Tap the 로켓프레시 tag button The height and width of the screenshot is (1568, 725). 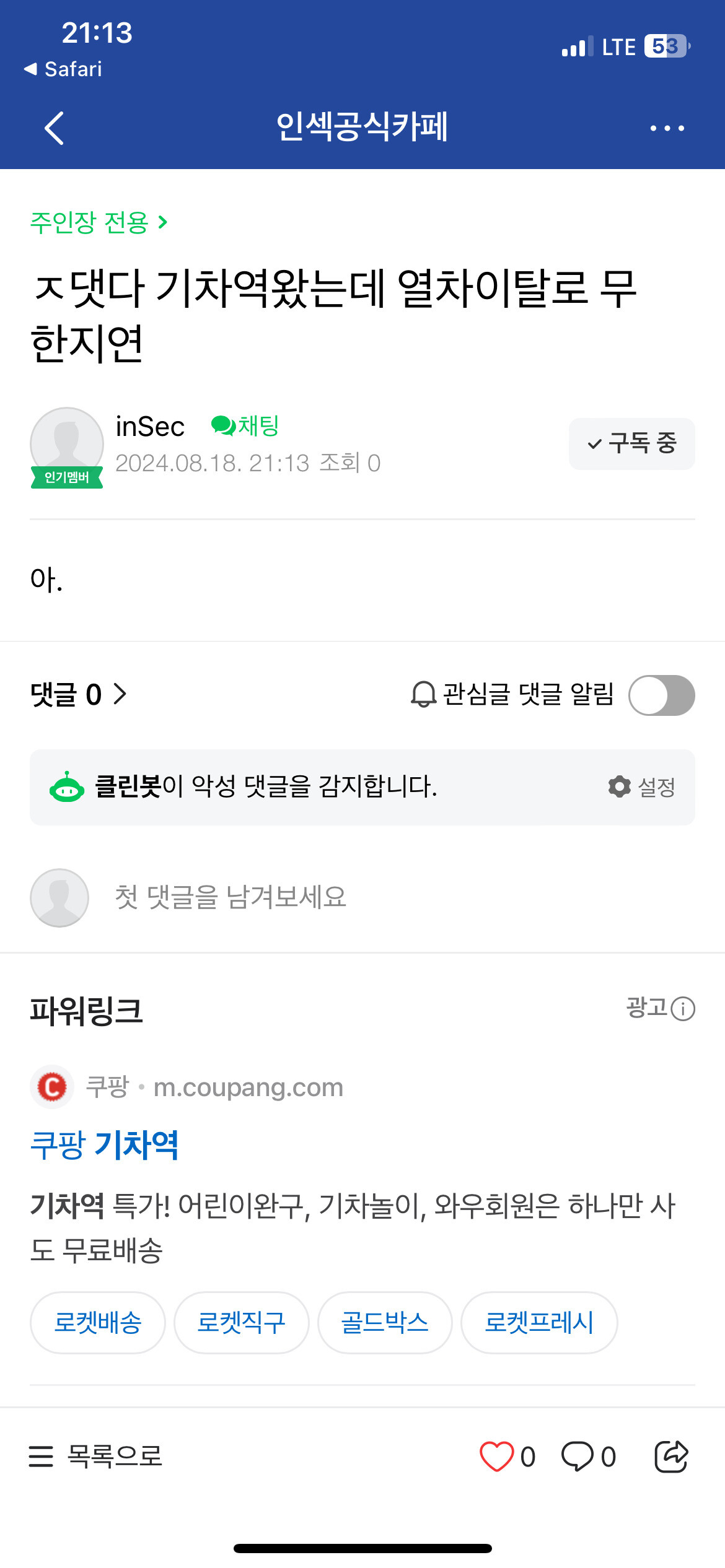[x=538, y=1323]
